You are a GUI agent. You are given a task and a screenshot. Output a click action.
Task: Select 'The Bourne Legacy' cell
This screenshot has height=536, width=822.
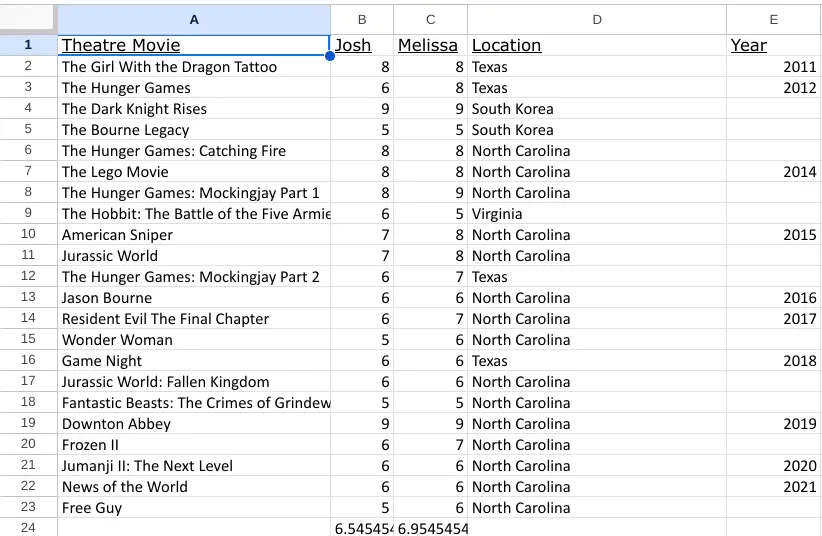pyautogui.click(x=194, y=130)
